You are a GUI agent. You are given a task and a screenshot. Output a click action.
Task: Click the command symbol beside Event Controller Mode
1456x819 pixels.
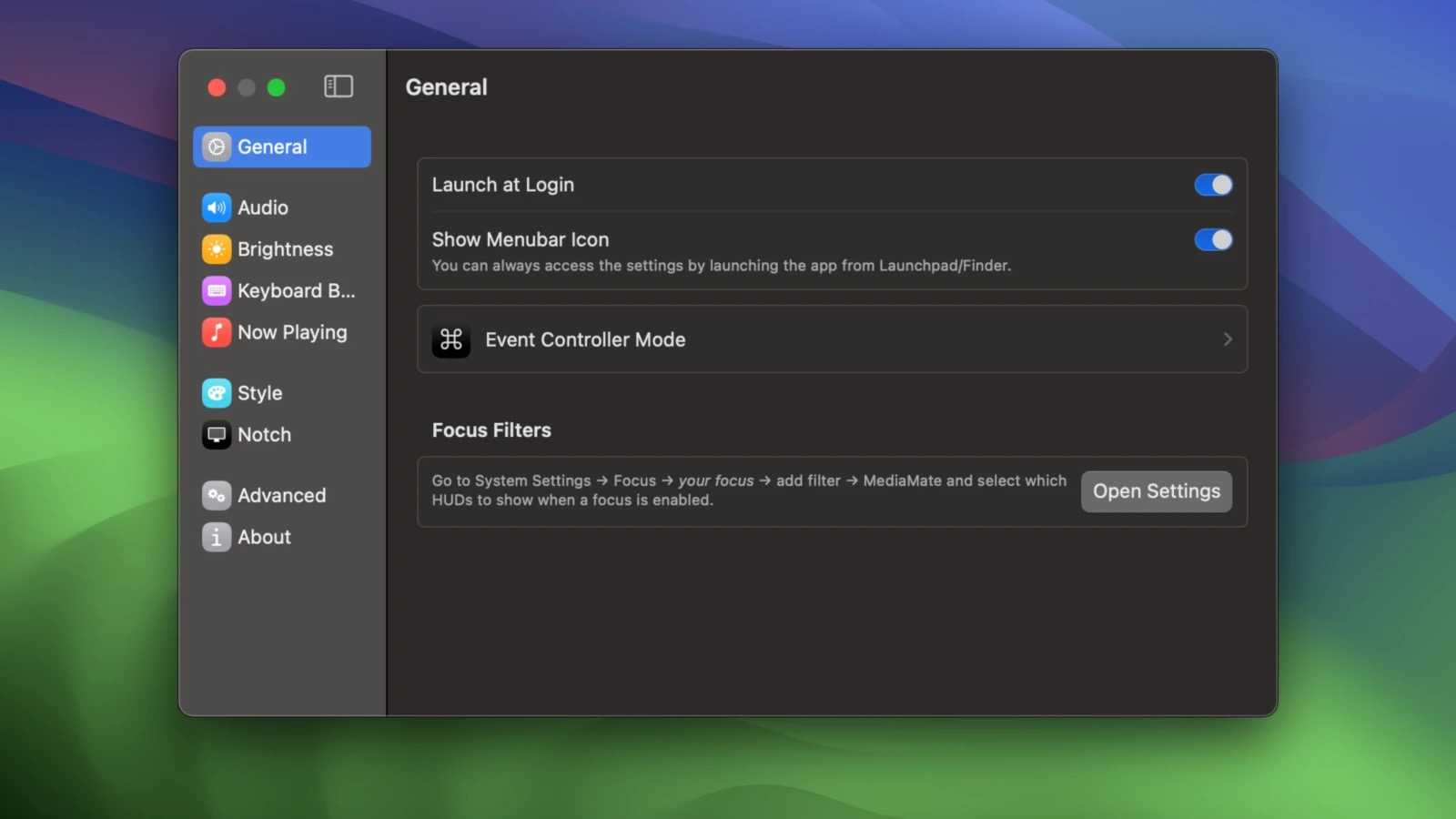(451, 339)
